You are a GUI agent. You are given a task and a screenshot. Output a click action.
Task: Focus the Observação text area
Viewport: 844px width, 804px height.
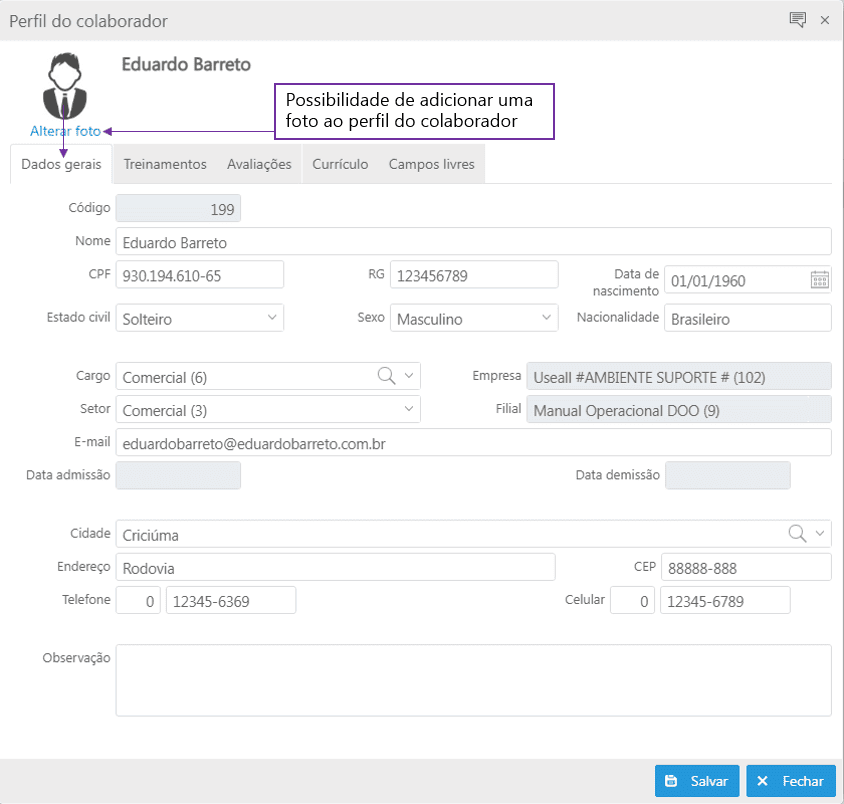(473, 680)
